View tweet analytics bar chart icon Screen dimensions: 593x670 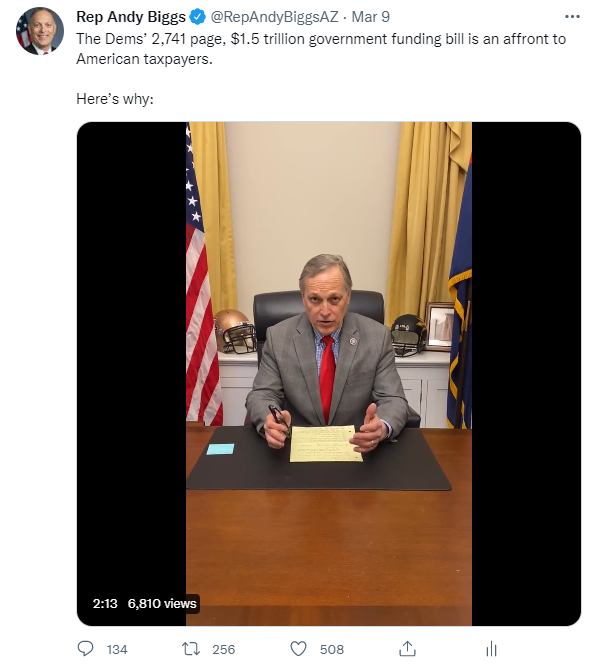pos(491,649)
